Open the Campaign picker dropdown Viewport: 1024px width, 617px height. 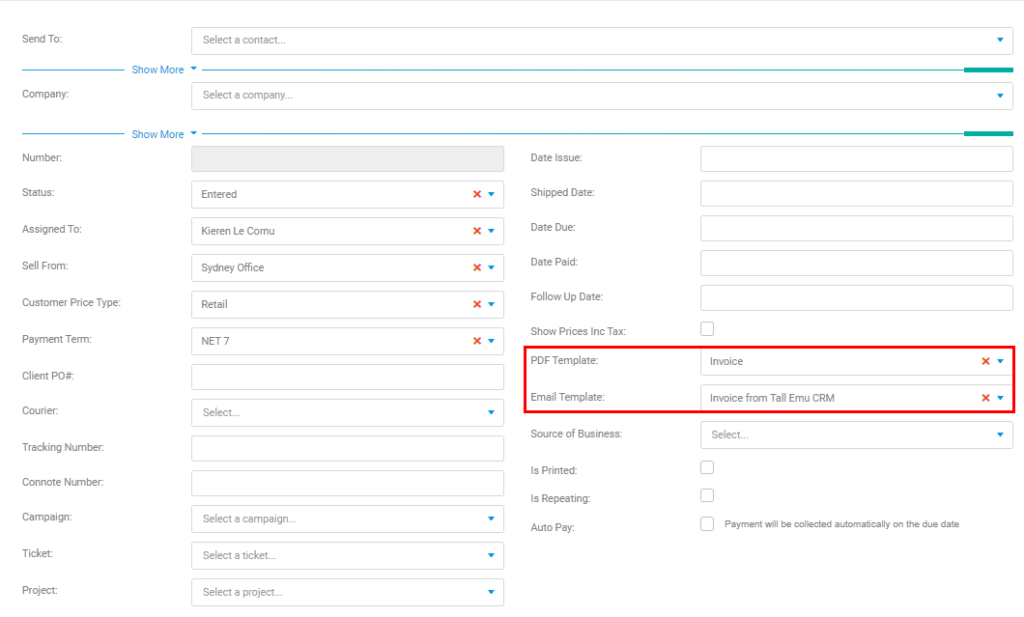(491, 518)
